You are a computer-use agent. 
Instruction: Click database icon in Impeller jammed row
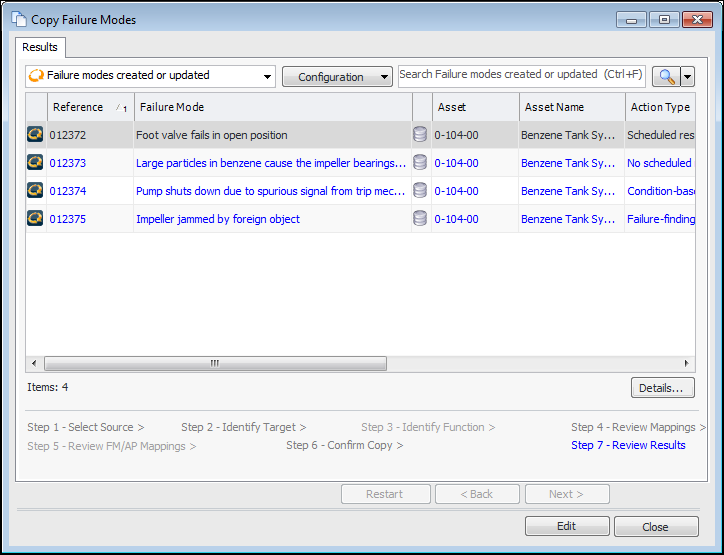click(420, 219)
